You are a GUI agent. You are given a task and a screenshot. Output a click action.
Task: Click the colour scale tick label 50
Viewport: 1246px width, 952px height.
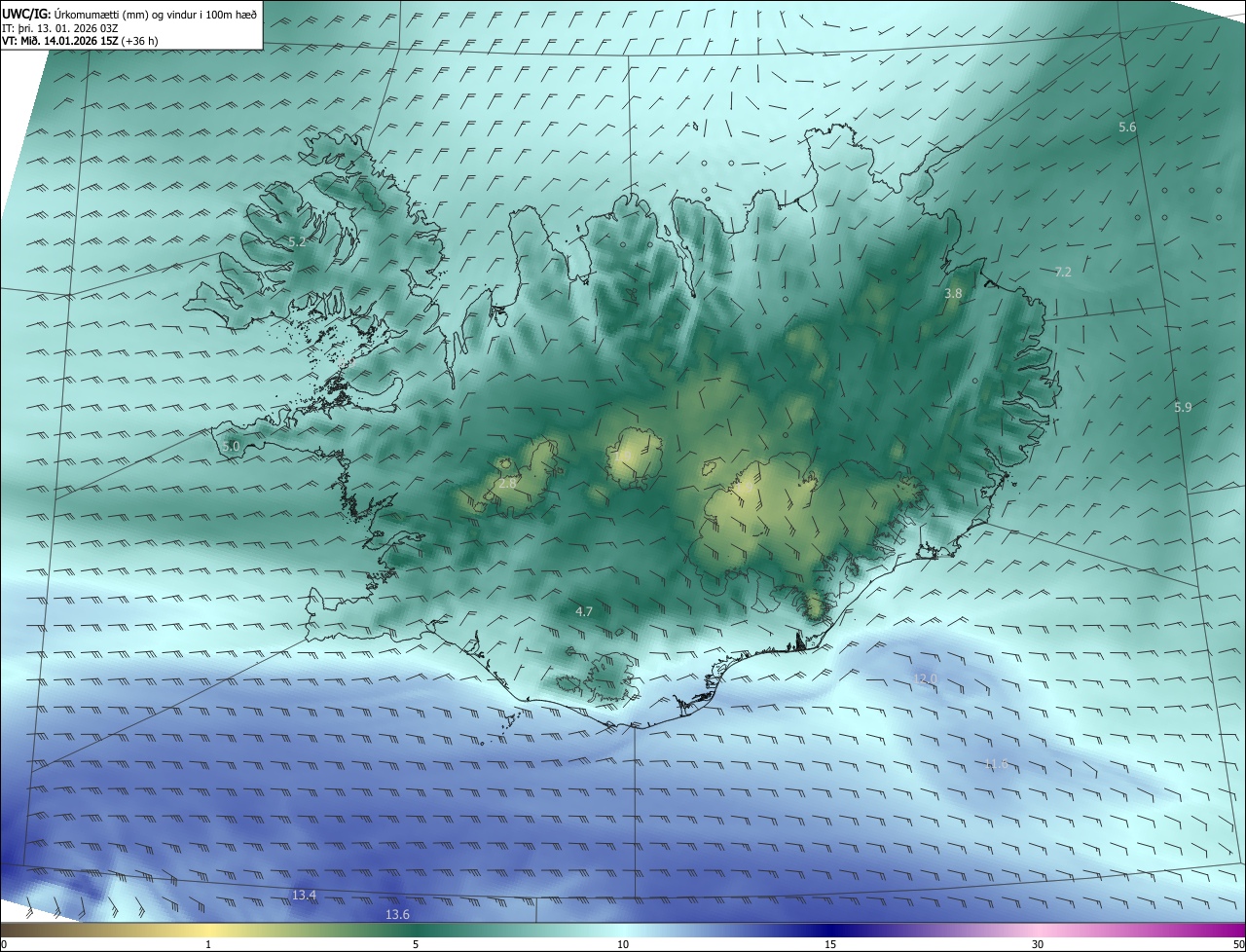[x=1238, y=945]
